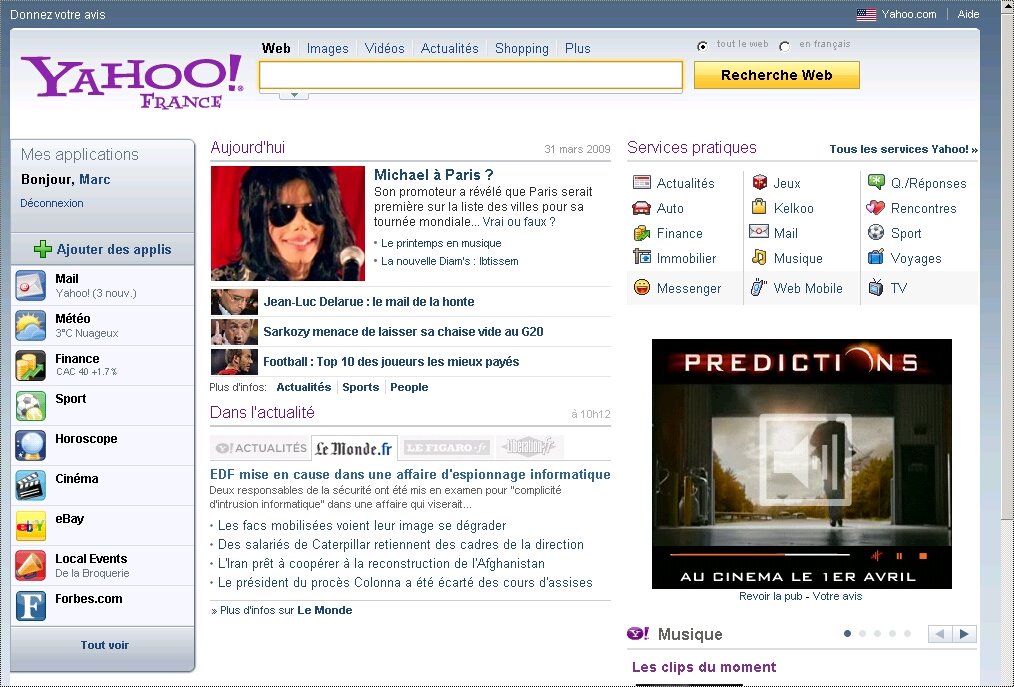This screenshot has width=1014, height=687.
Task: Open the Cinéma clapperboard icon
Action: [30, 486]
